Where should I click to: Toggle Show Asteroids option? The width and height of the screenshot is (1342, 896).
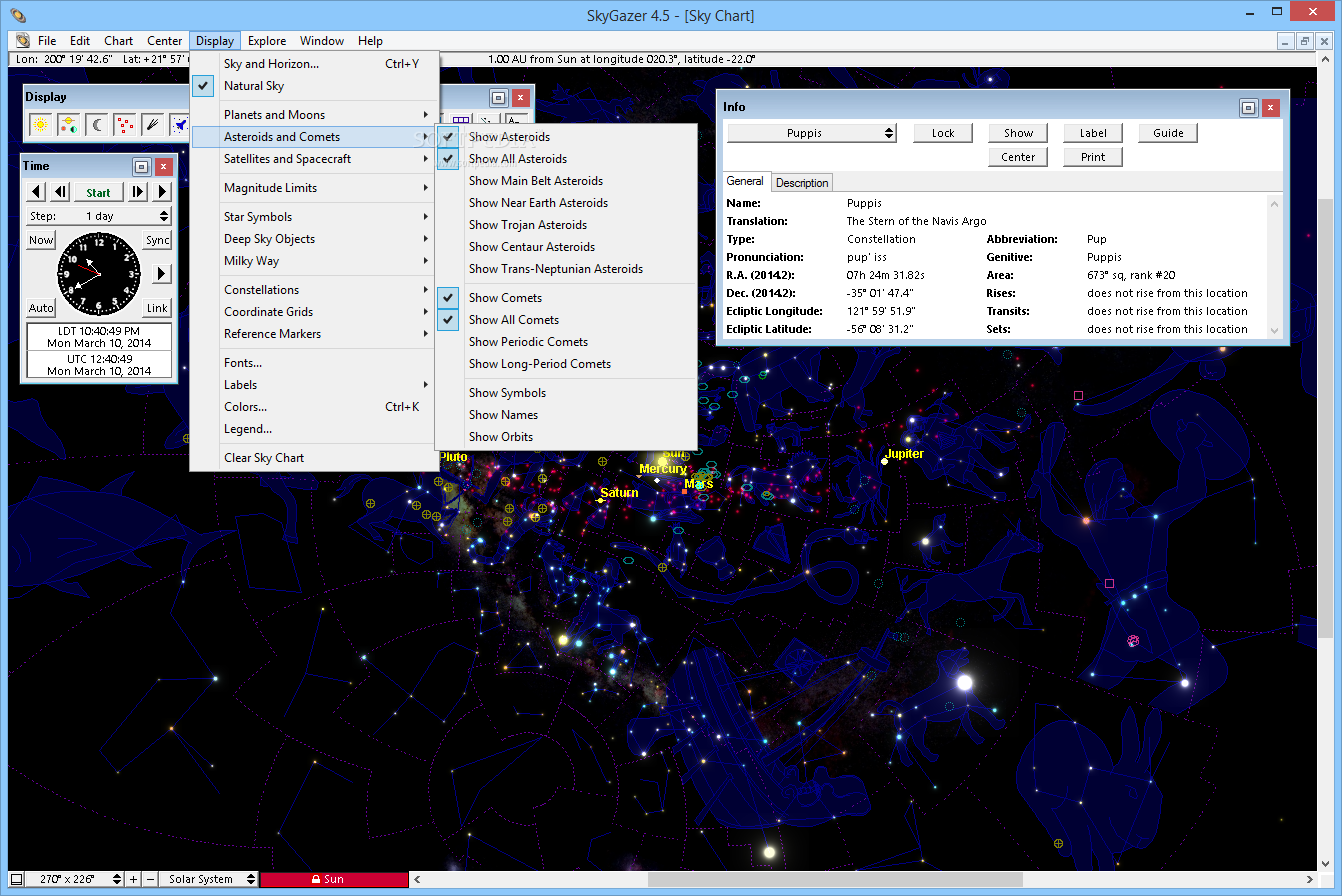pyautogui.click(x=566, y=137)
